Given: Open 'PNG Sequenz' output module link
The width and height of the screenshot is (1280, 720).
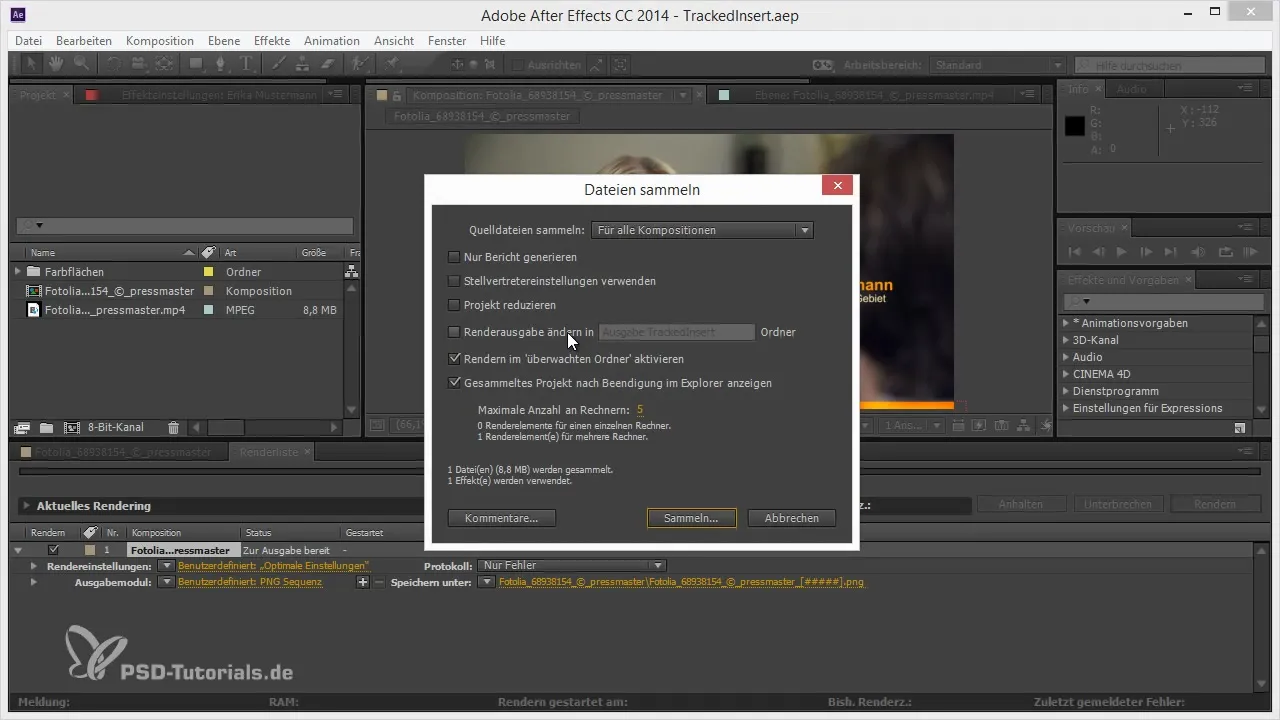Looking at the screenshot, I should [250, 582].
